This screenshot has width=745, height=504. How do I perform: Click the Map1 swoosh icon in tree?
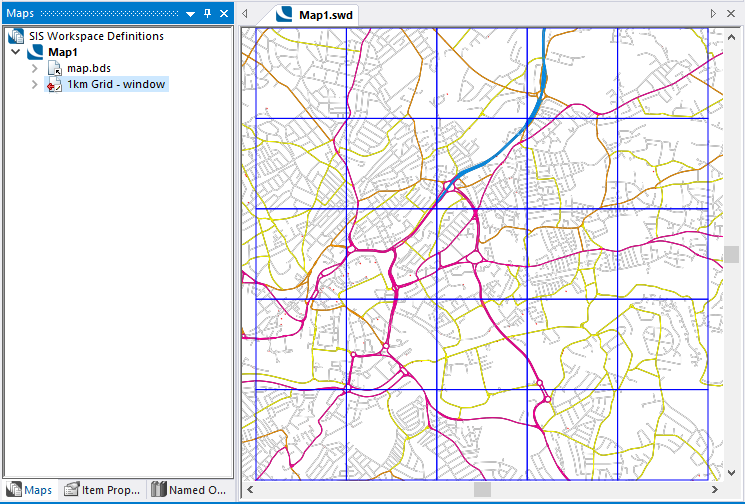click(36, 52)
